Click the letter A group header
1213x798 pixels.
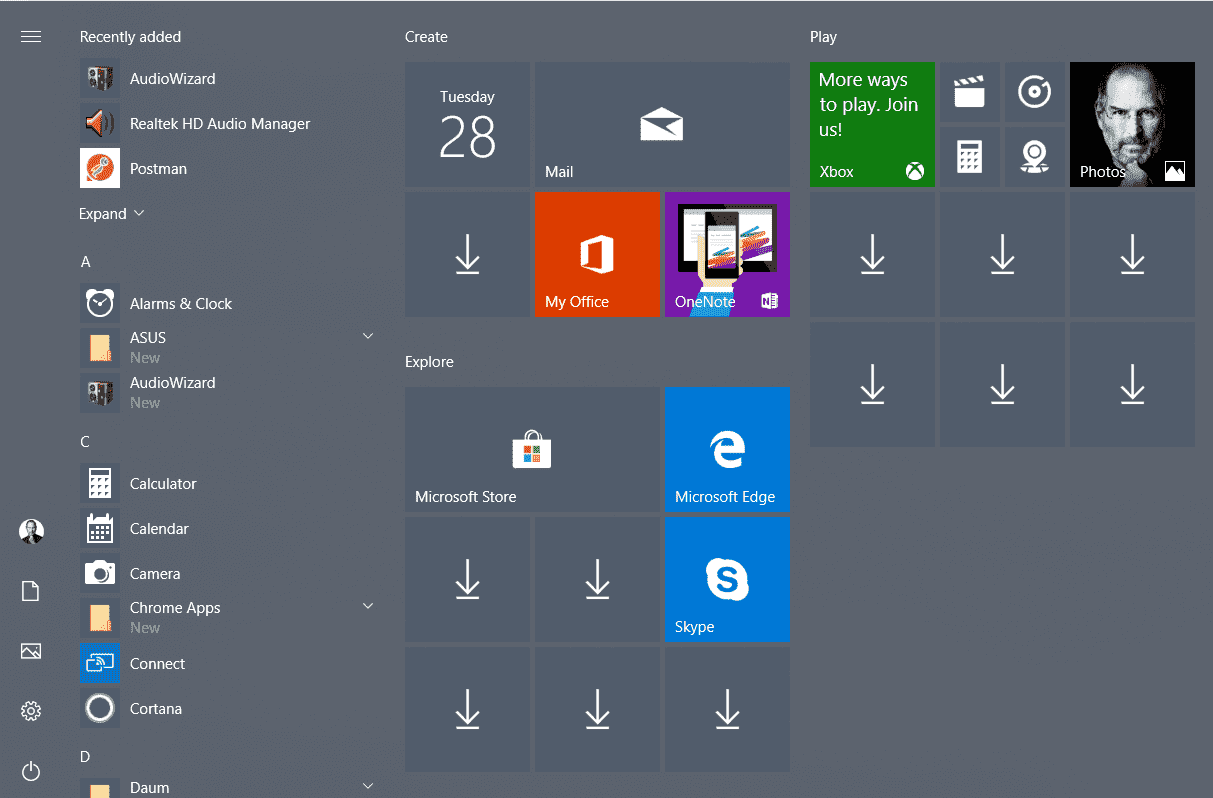tap(85, 262)
